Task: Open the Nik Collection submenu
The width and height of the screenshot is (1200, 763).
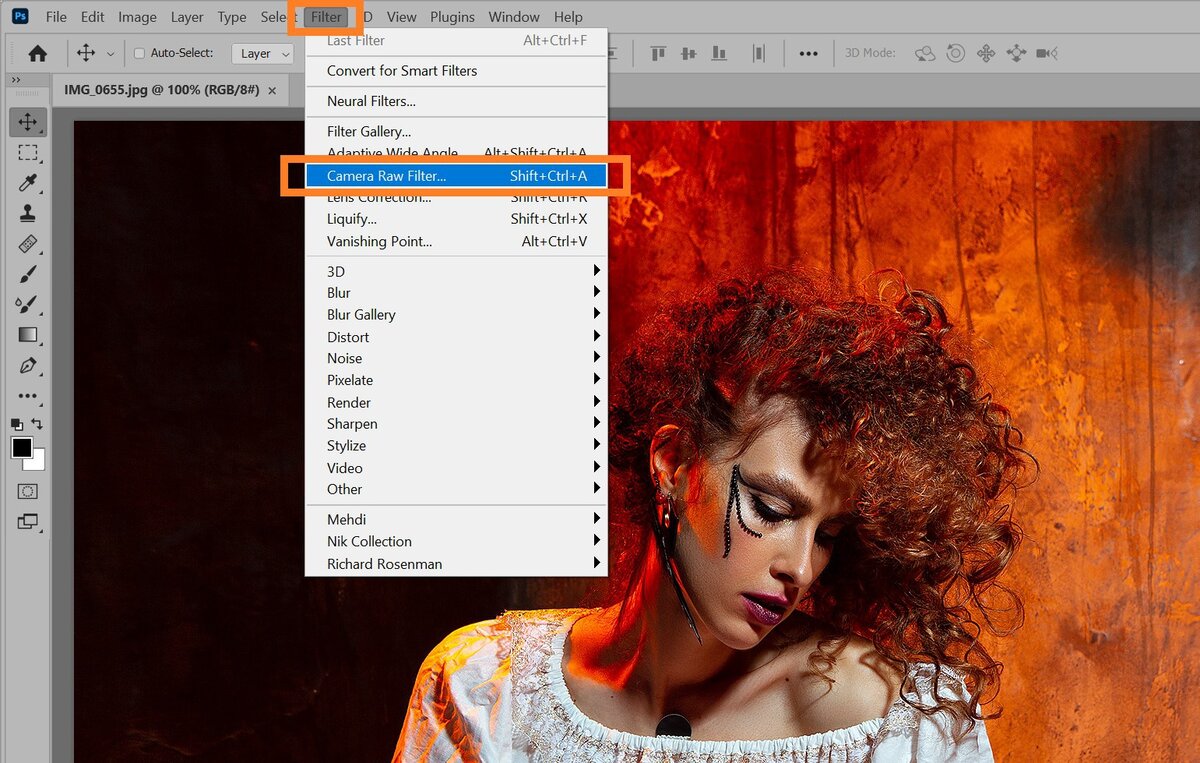Action: tap(456, 541)
